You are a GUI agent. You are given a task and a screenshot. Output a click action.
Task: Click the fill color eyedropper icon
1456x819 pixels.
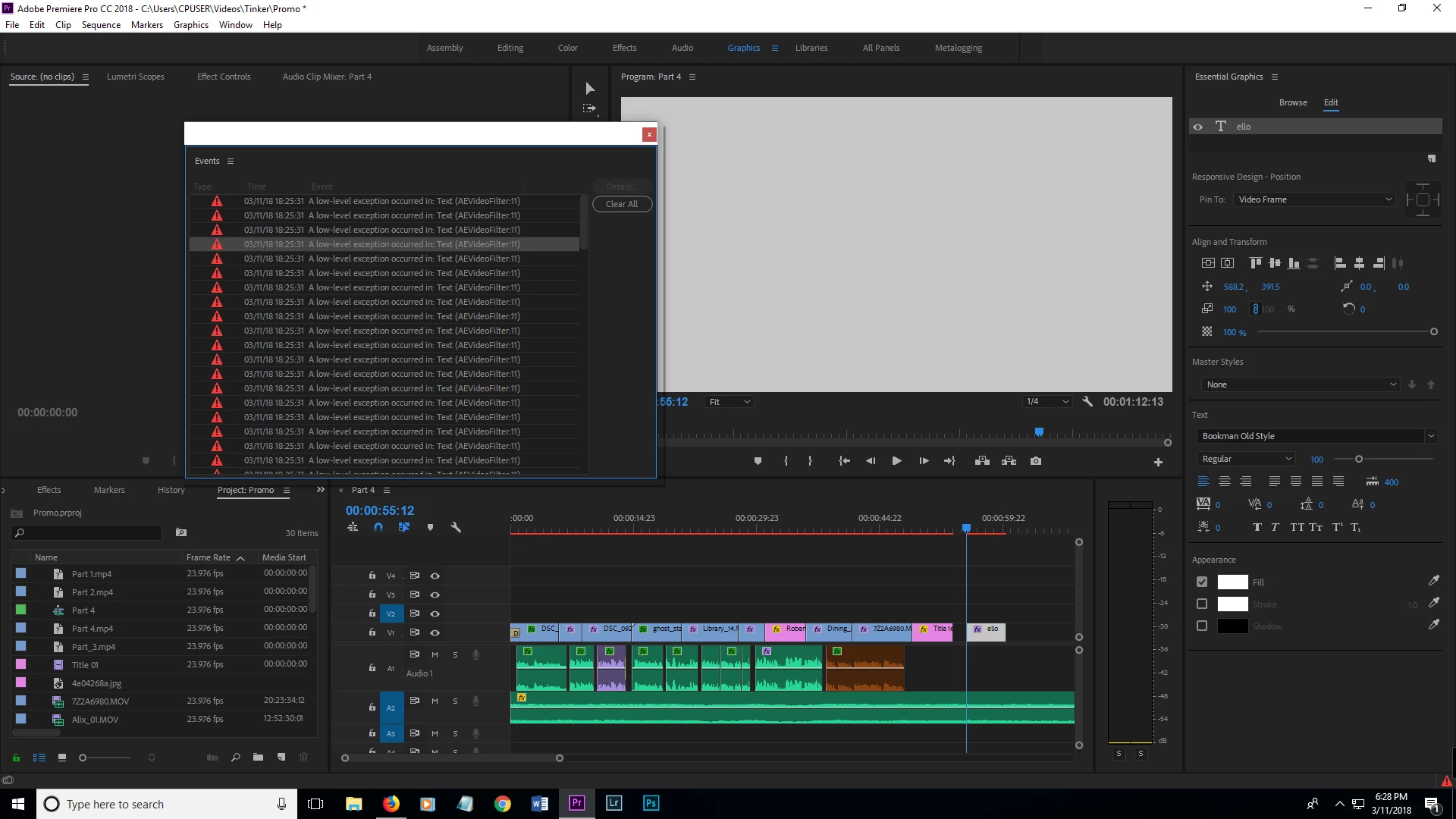(x=1433, y=581)
